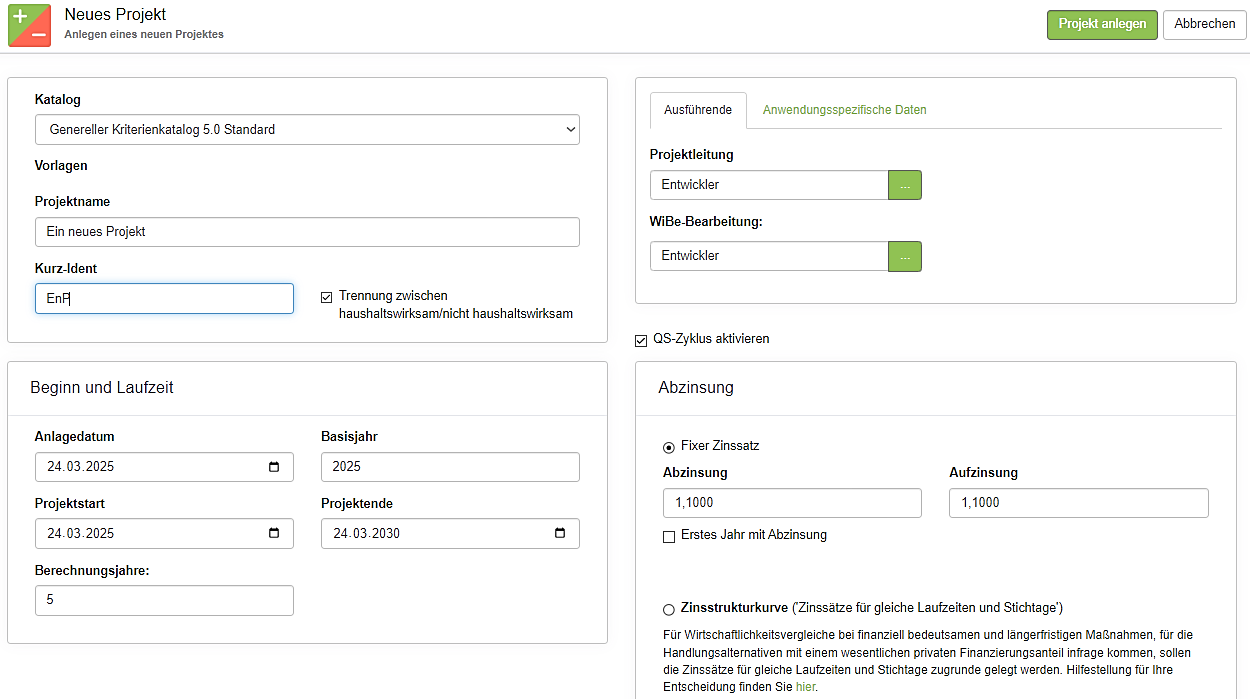The height and width of the screenshot is (699, 1250).
Task: Open calendar picker for Projektstart
Action: point(274,534)
